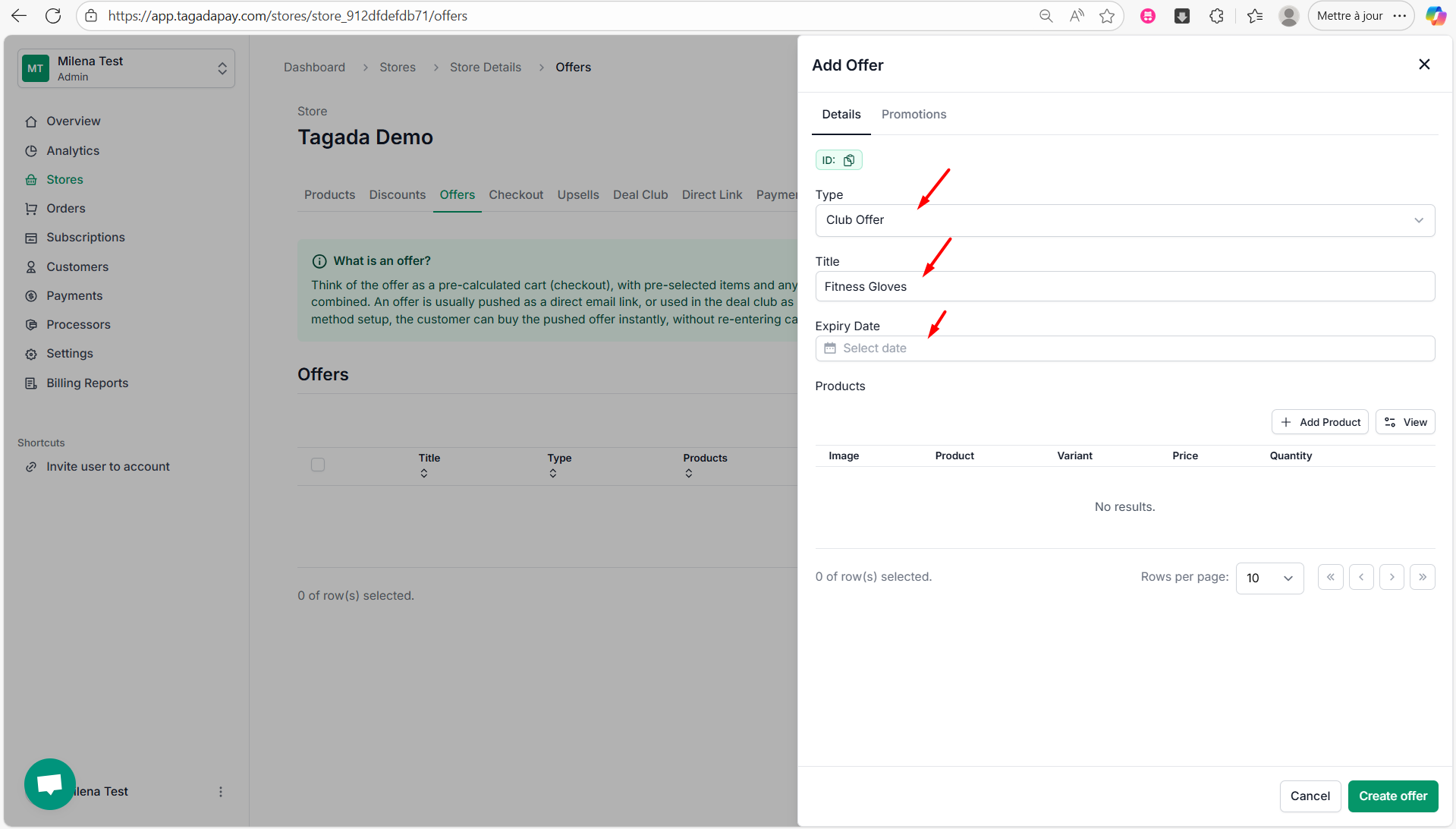
Task: Open Customers in the sidebar
Action: pyautogui.click(x=77, y=267)
